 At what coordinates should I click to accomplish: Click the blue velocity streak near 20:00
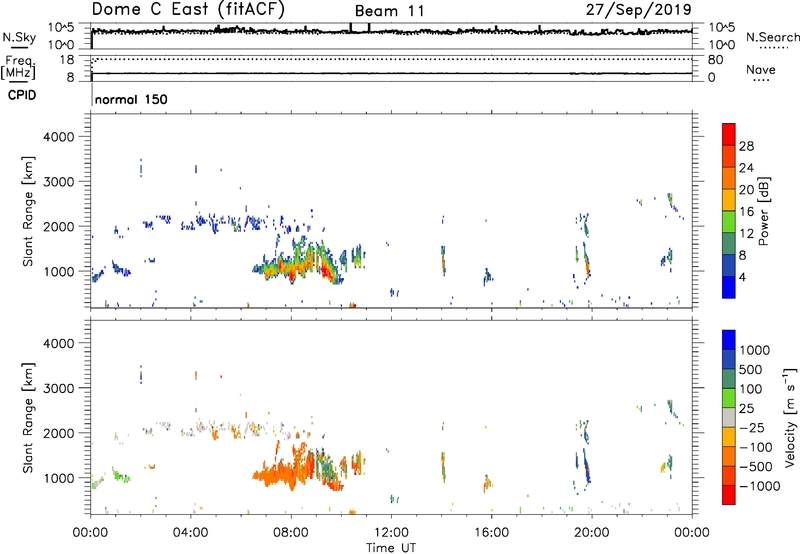click(x=587, y=467)
